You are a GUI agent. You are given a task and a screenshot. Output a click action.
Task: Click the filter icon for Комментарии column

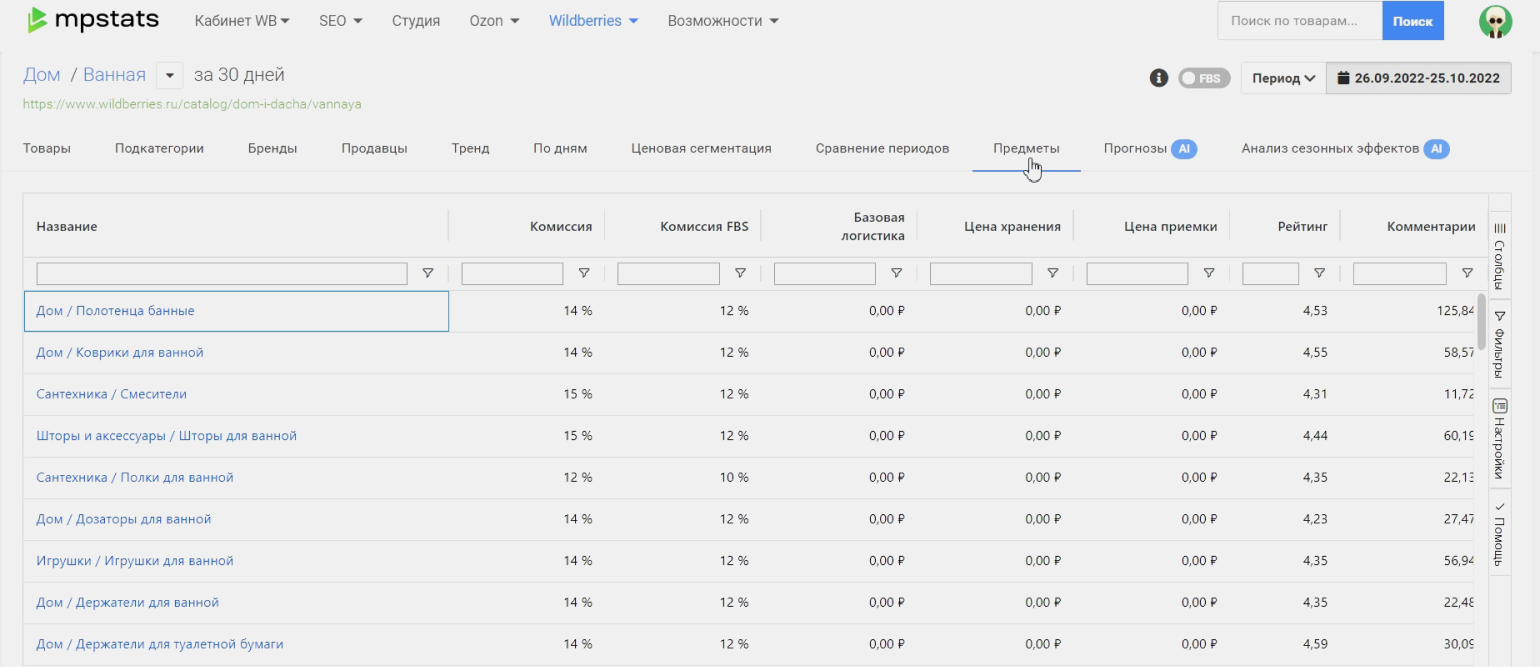tap(1467, 273)
